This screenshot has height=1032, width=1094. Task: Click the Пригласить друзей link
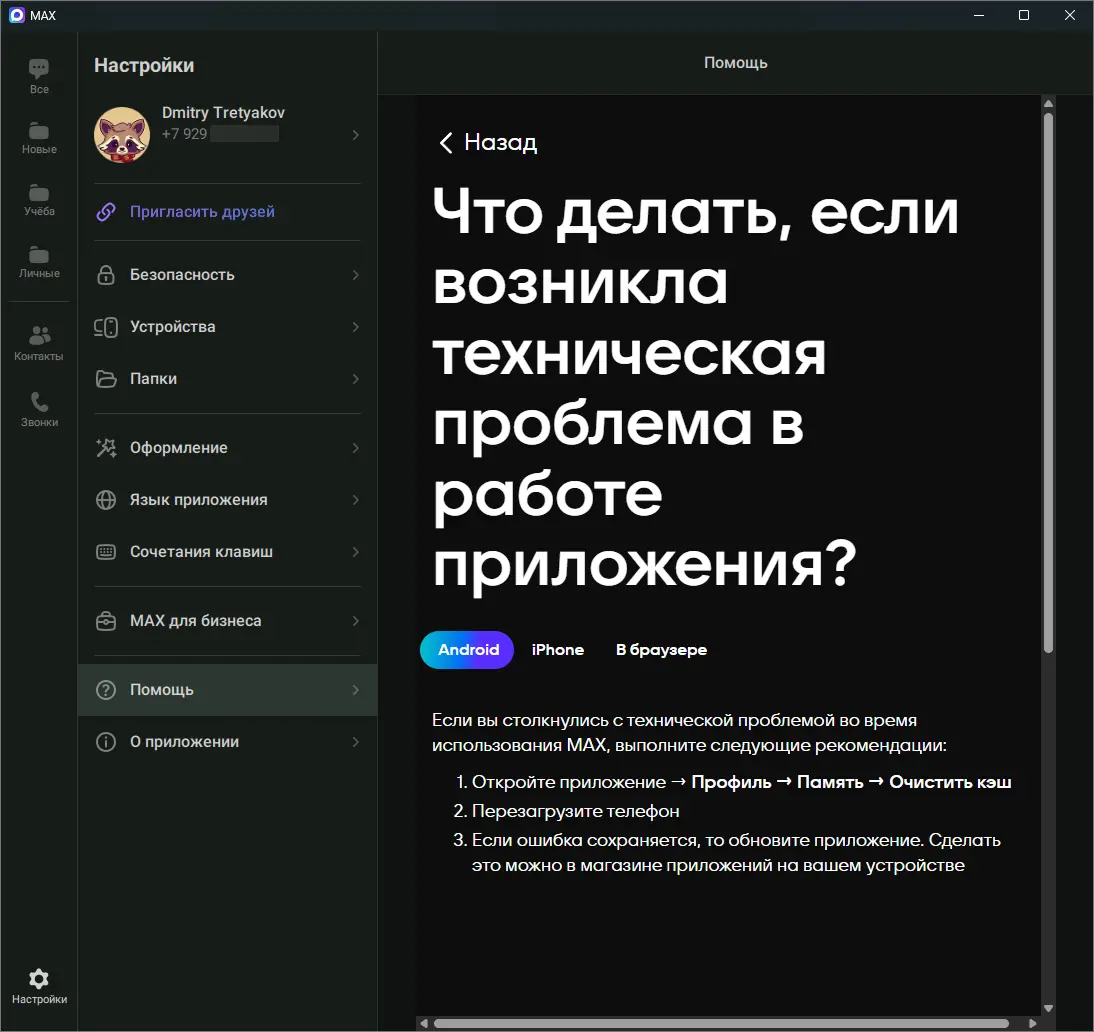click(x=202, y=212)
